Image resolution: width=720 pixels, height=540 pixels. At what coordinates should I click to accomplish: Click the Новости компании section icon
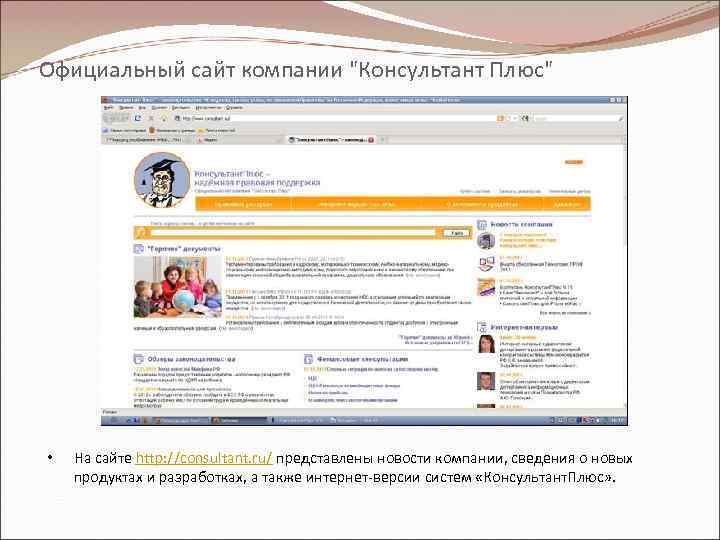coord(481,225)
